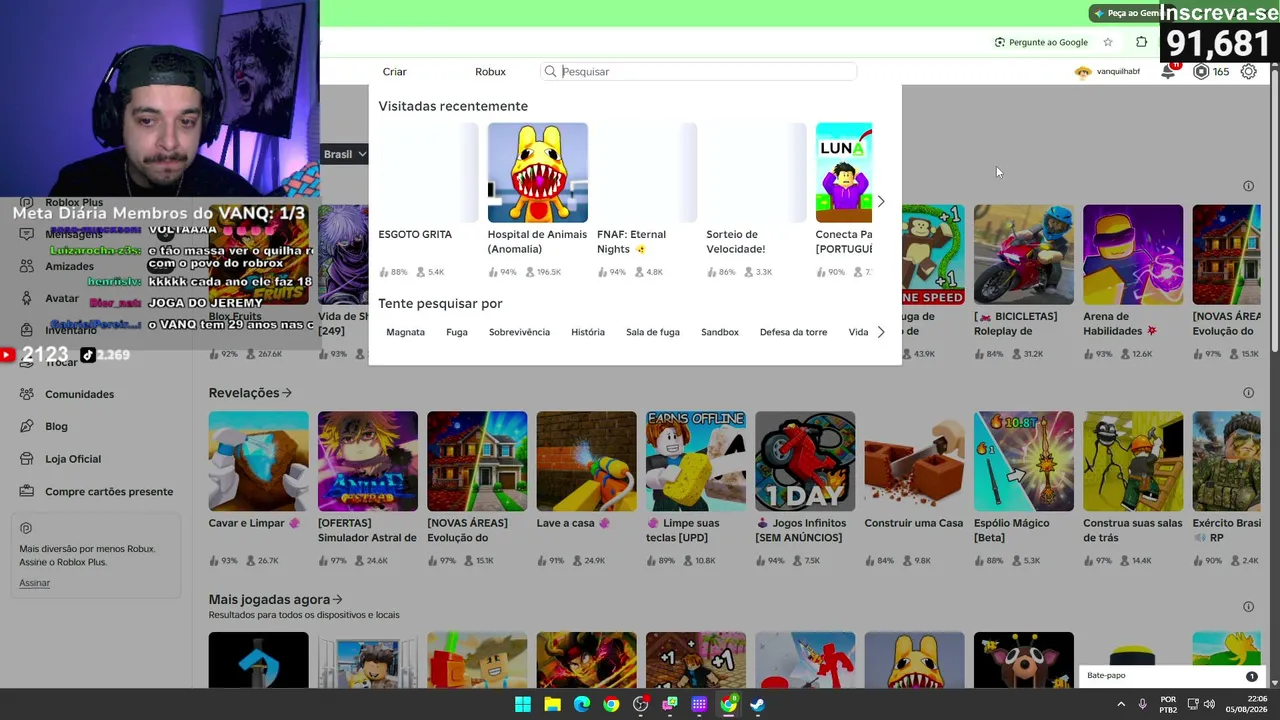Select the História search suggestion

588,332
